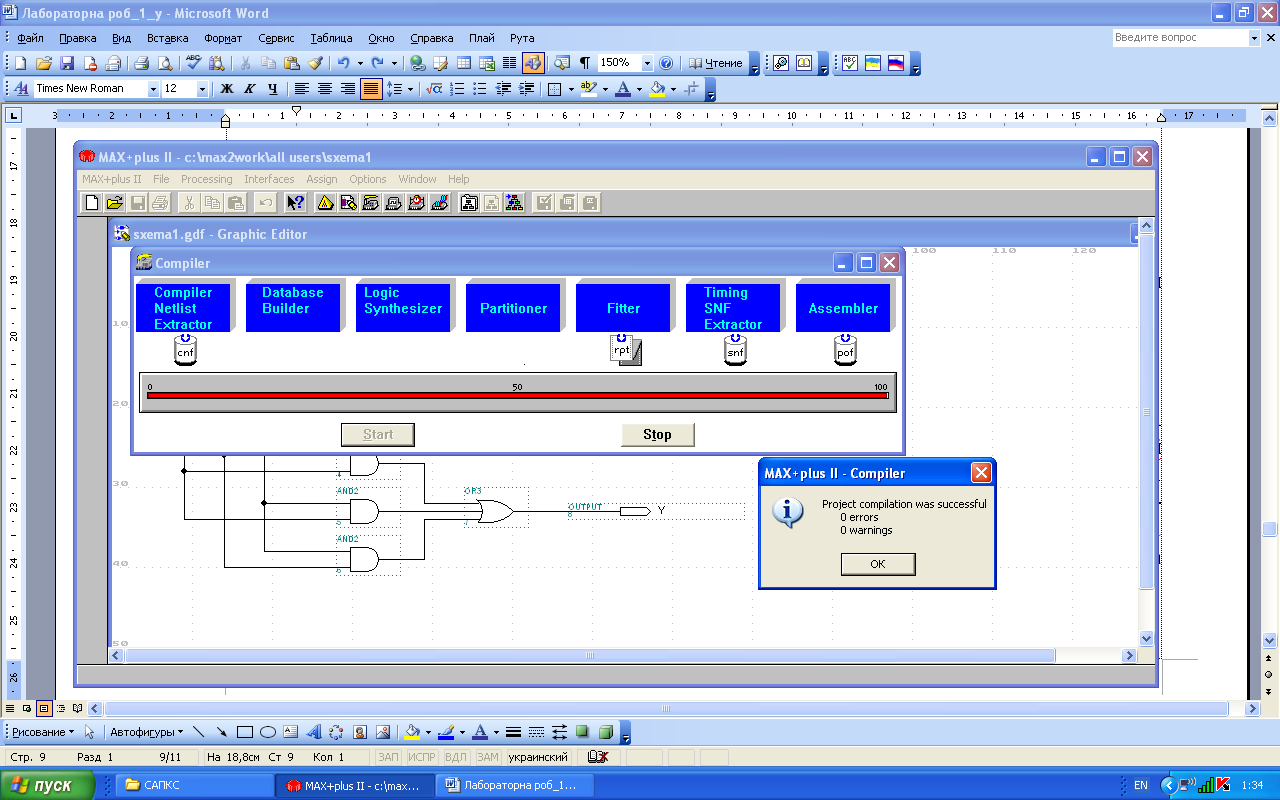Expand the borders dropdown arrow
The height and width of the screenshot is (800, 1280).
[571, 89]
